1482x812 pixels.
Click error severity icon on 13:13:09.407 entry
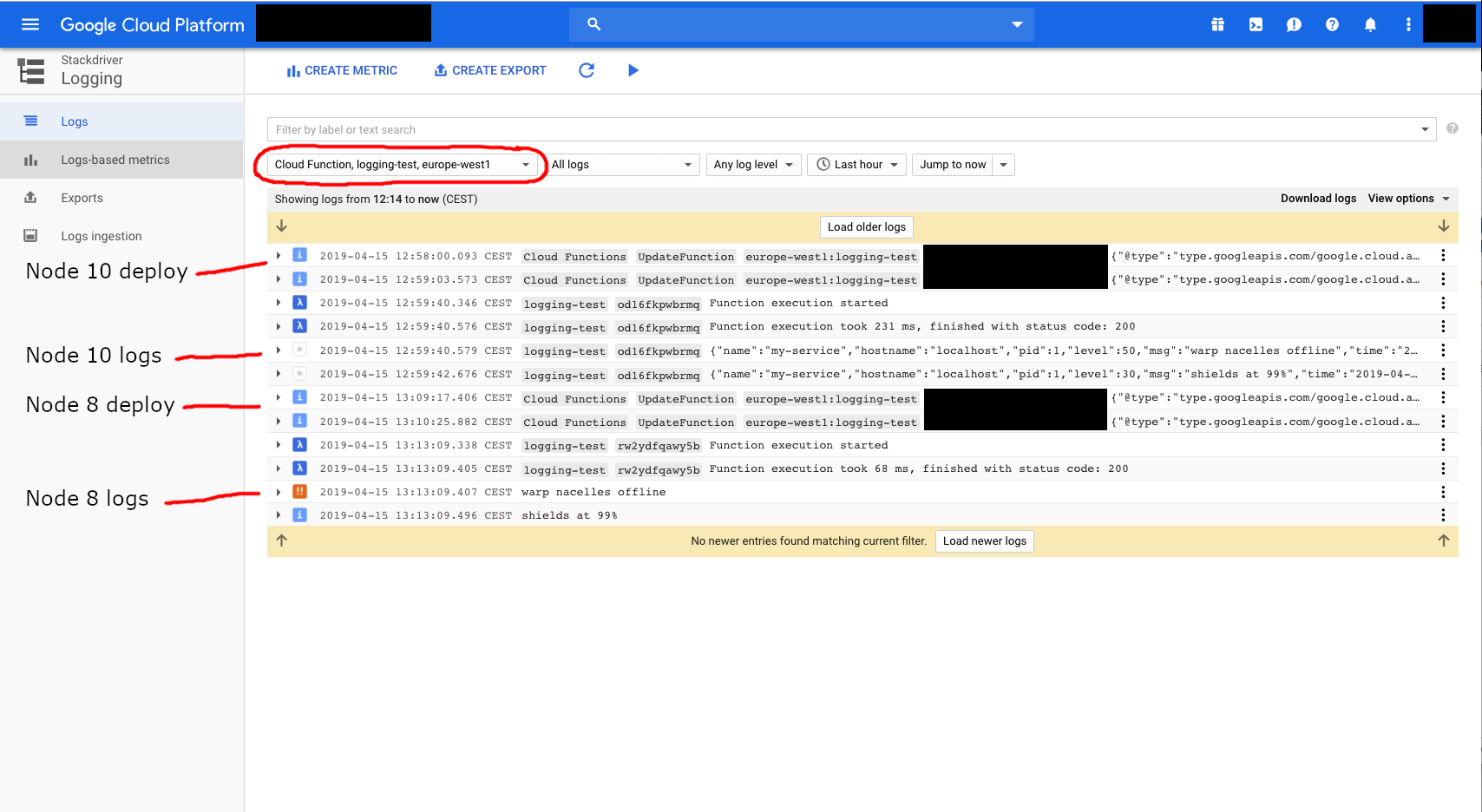coord(299,492)
